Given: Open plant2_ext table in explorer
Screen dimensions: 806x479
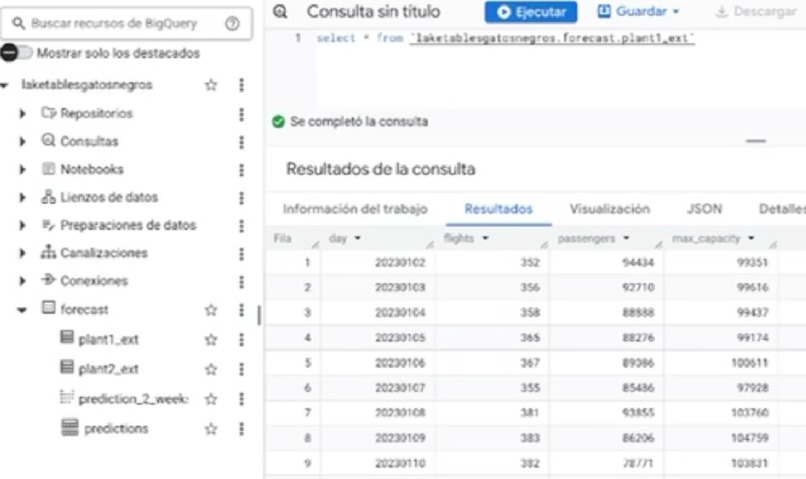Looking at the screenshot, I should pyautogui.click(x=108, y=369).
